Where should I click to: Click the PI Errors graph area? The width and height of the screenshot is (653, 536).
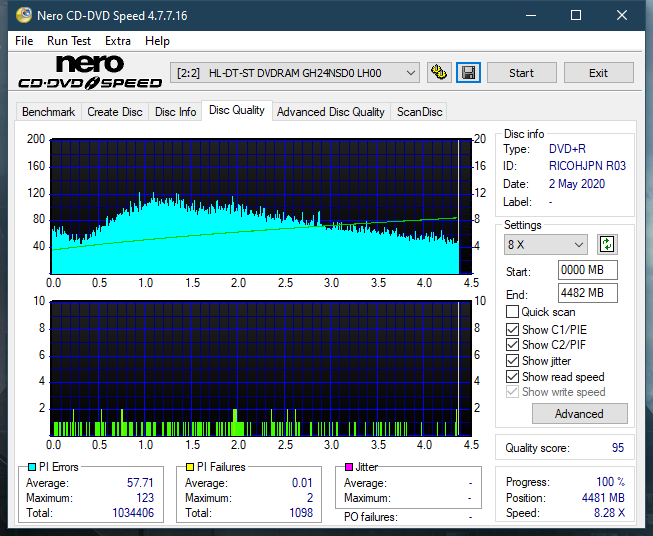(x=261, y=206)
